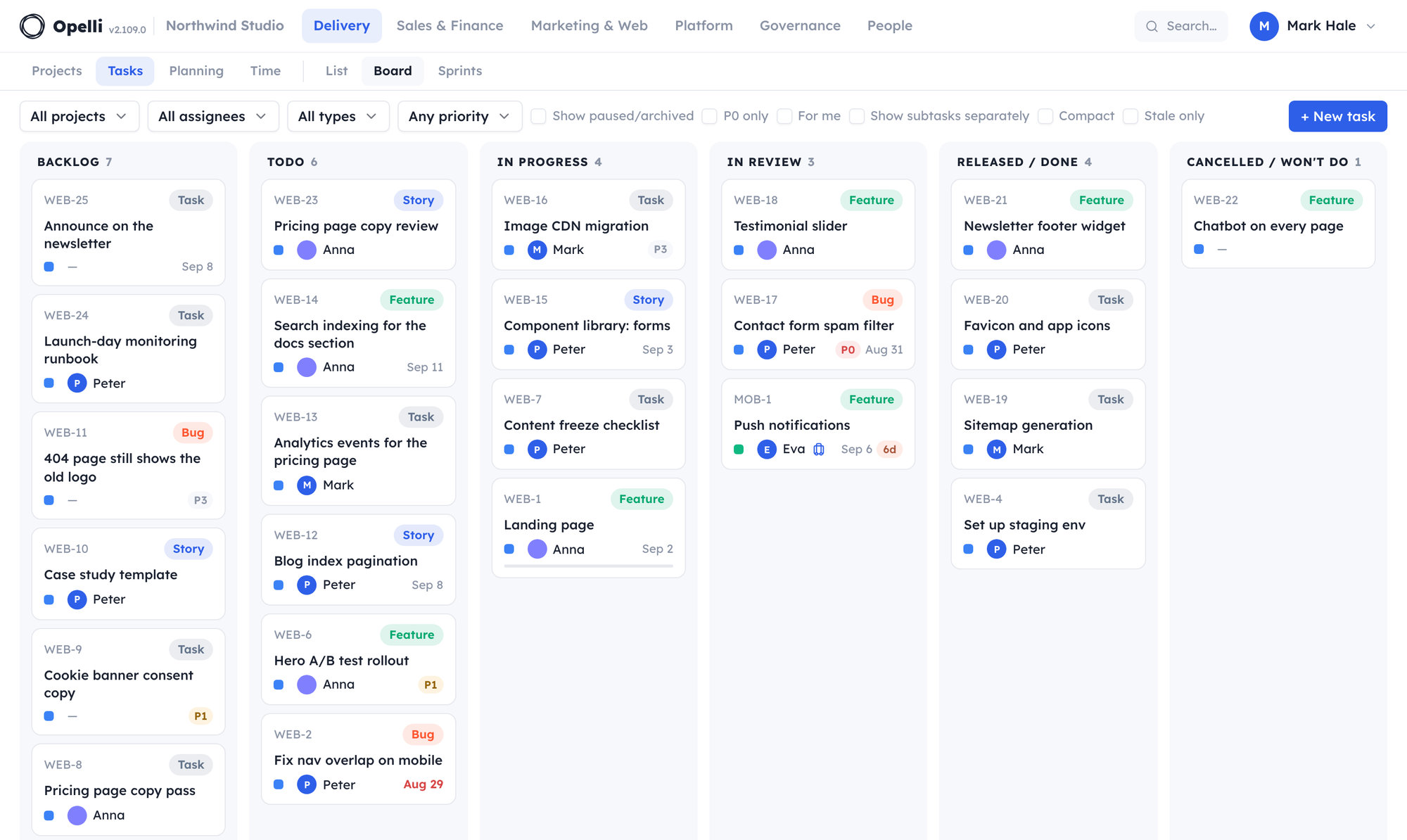The image size is (1407, 840).
Task: Click the P0 badge on Contact form spam filter
Action: point(848,350)
